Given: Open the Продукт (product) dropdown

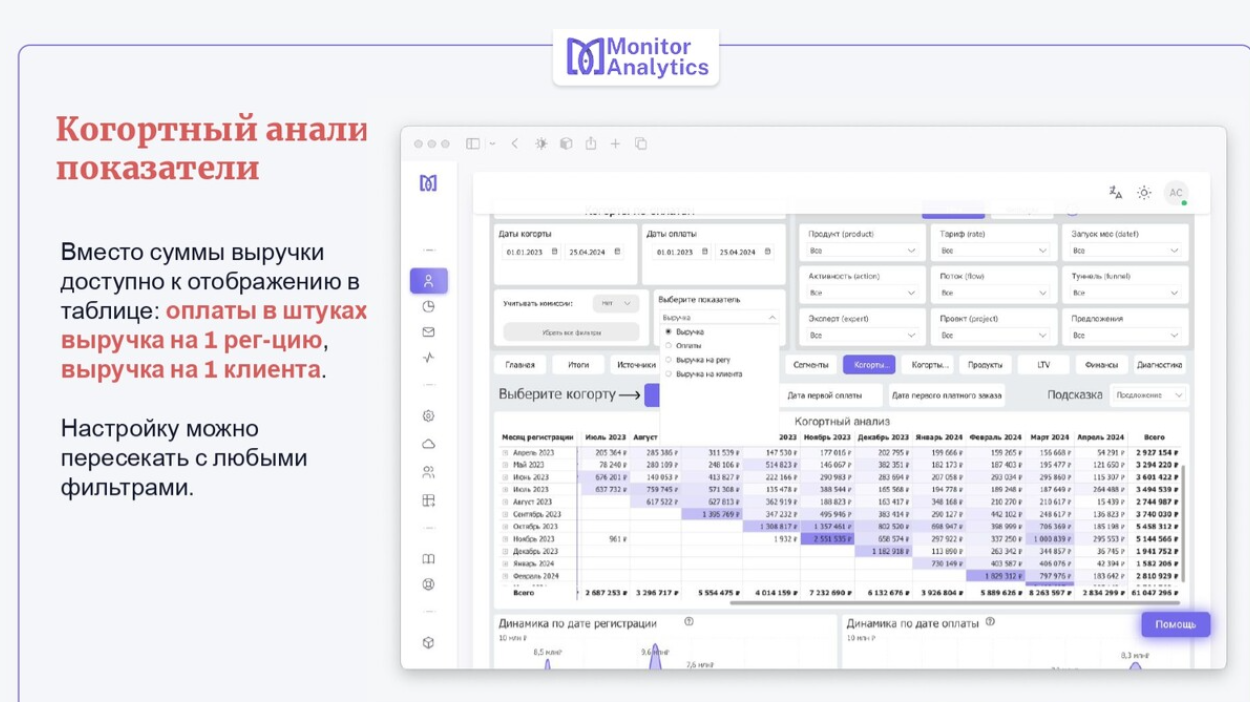Looking at the screenshot, I should (862, 251).
